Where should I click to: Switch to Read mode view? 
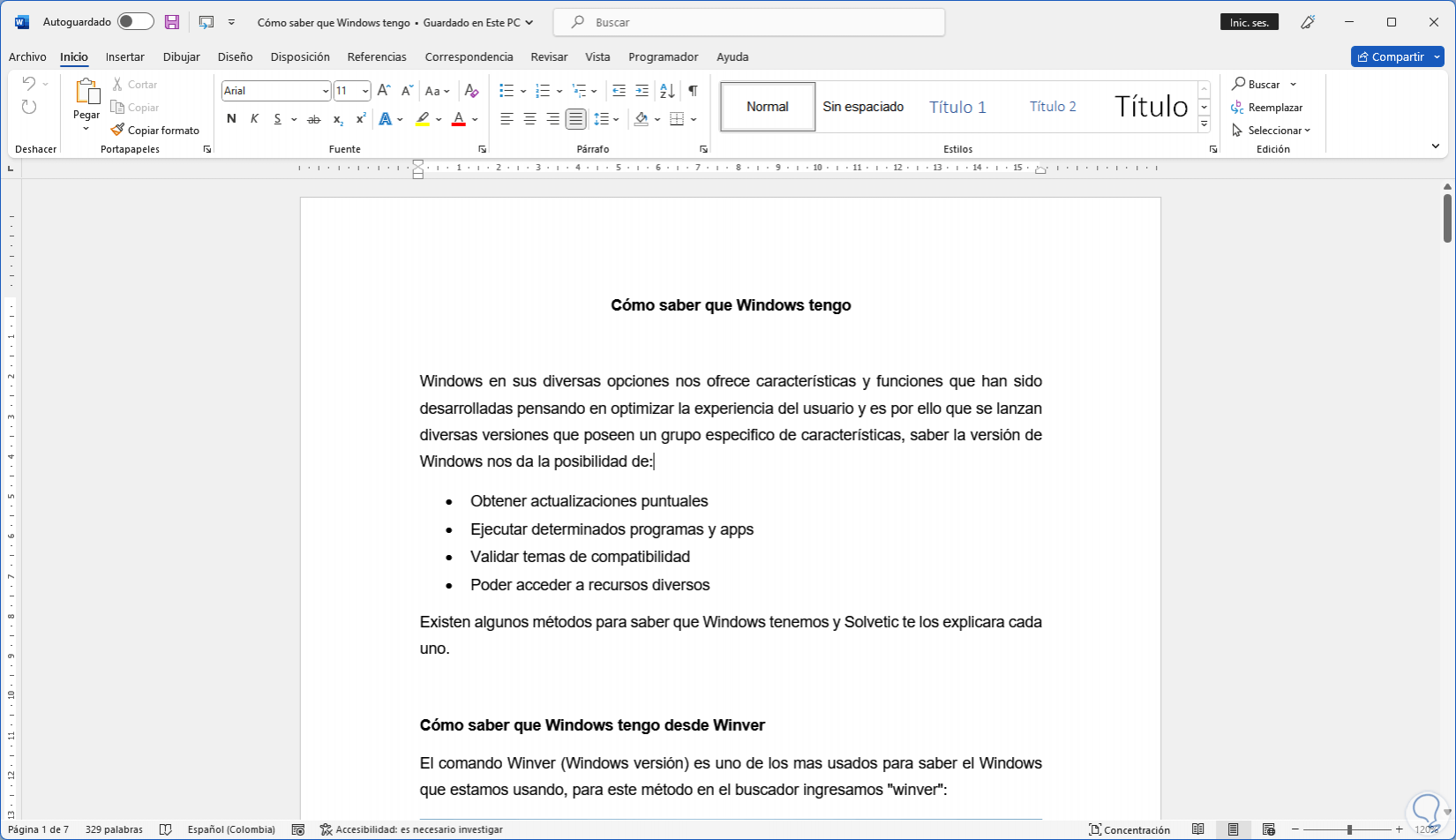pos(1197,829)
